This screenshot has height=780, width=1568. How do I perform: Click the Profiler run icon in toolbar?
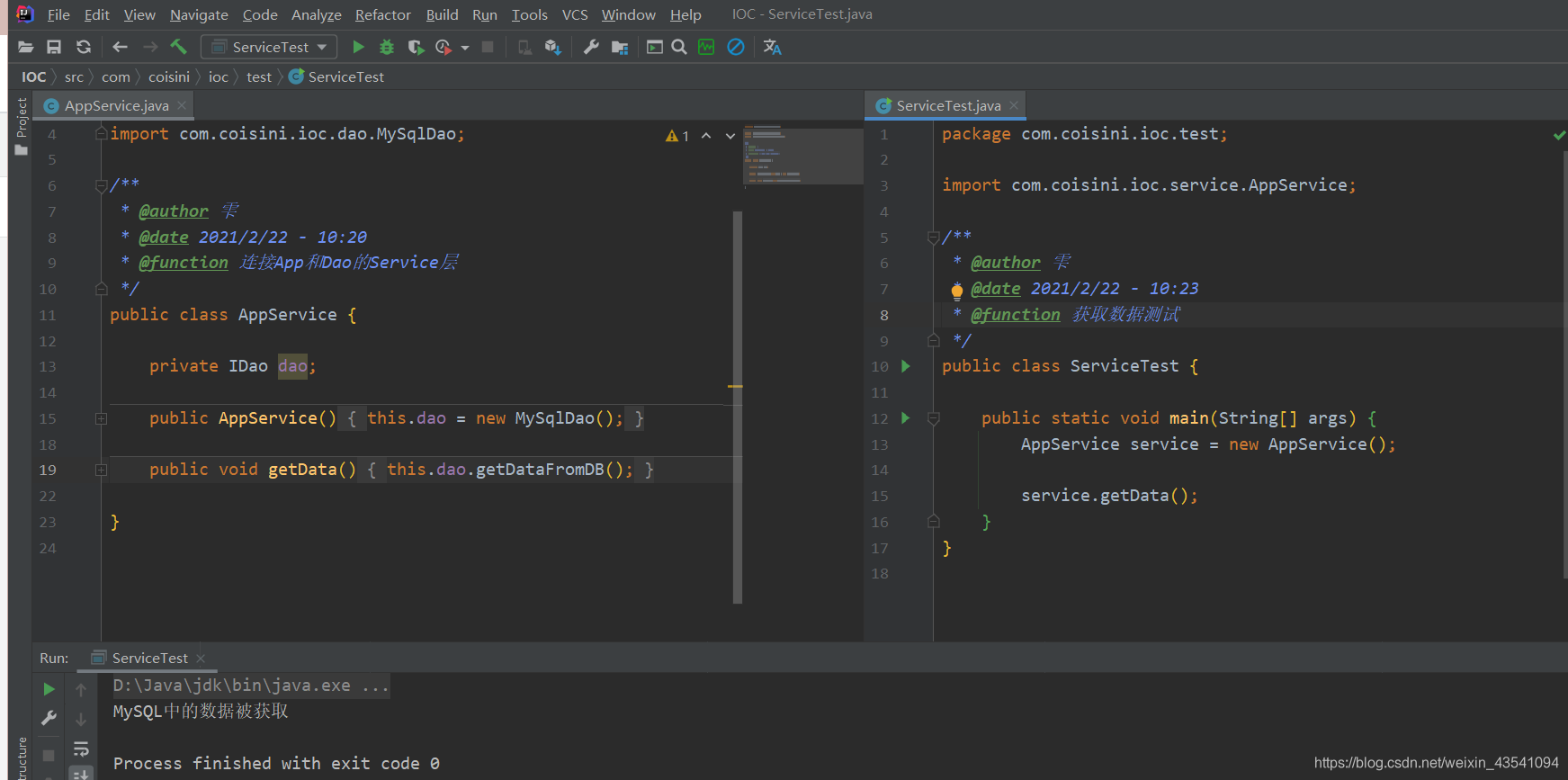(444, 47)
